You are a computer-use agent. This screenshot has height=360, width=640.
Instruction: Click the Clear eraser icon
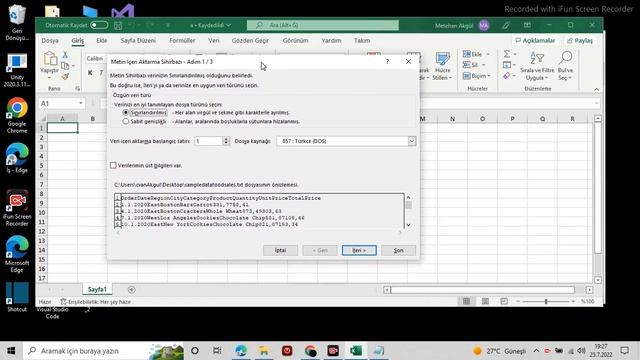tap(507, 76)
